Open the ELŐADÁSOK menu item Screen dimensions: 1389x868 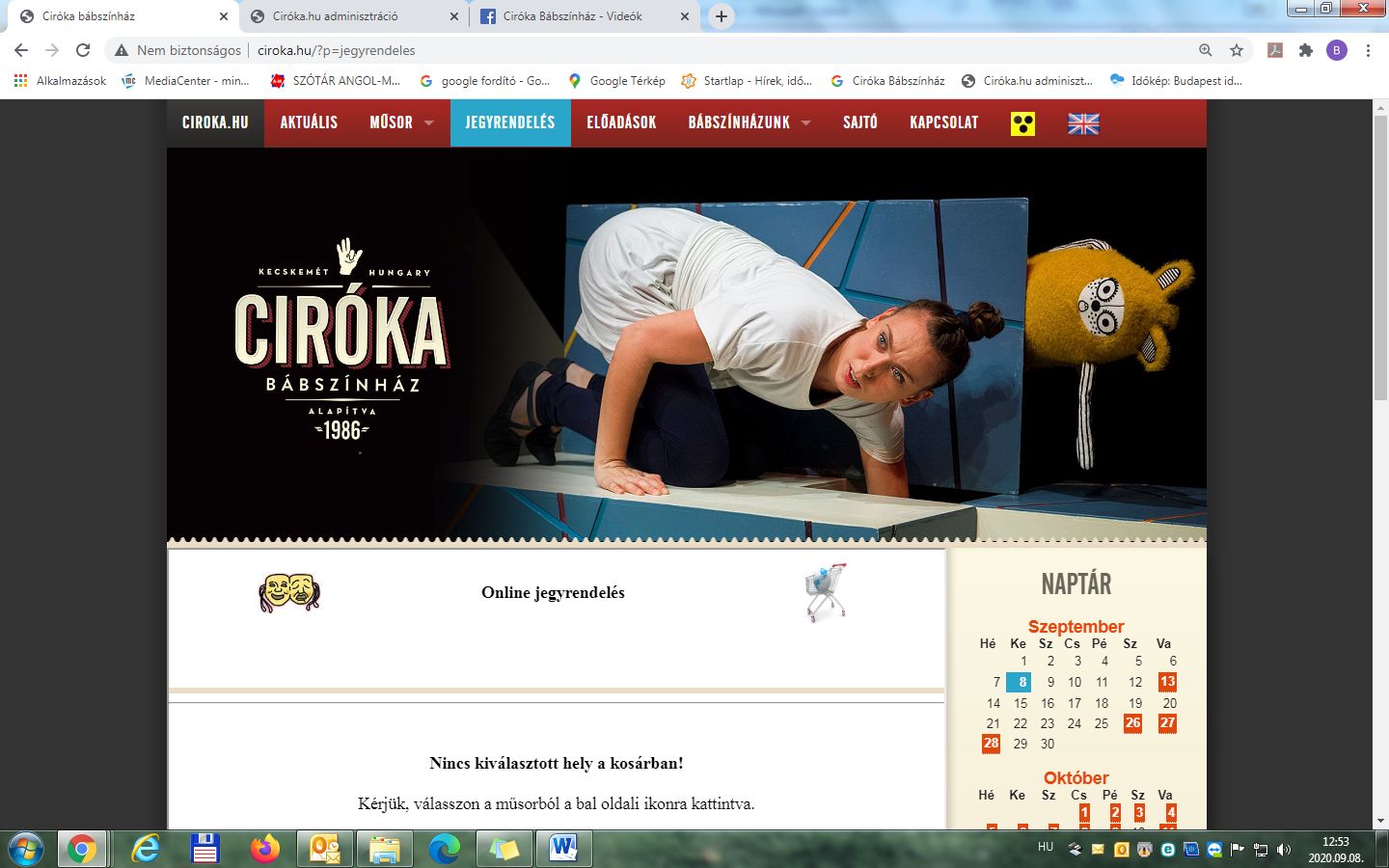coord(621,122)
